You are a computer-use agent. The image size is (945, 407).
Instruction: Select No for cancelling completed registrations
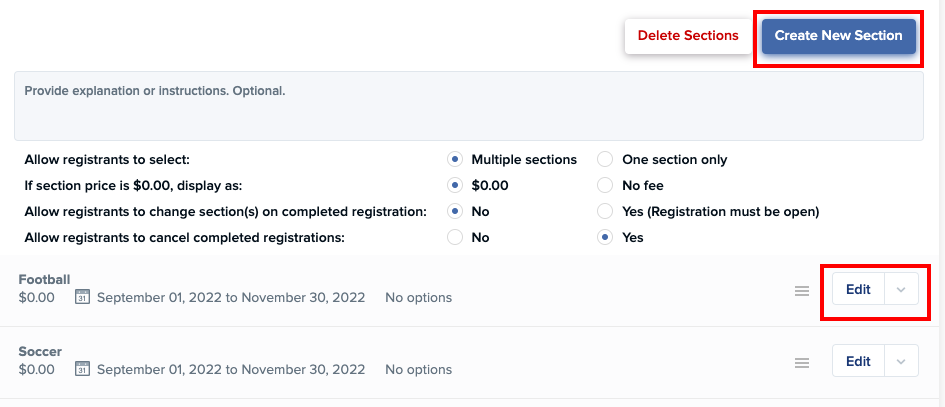455,238
